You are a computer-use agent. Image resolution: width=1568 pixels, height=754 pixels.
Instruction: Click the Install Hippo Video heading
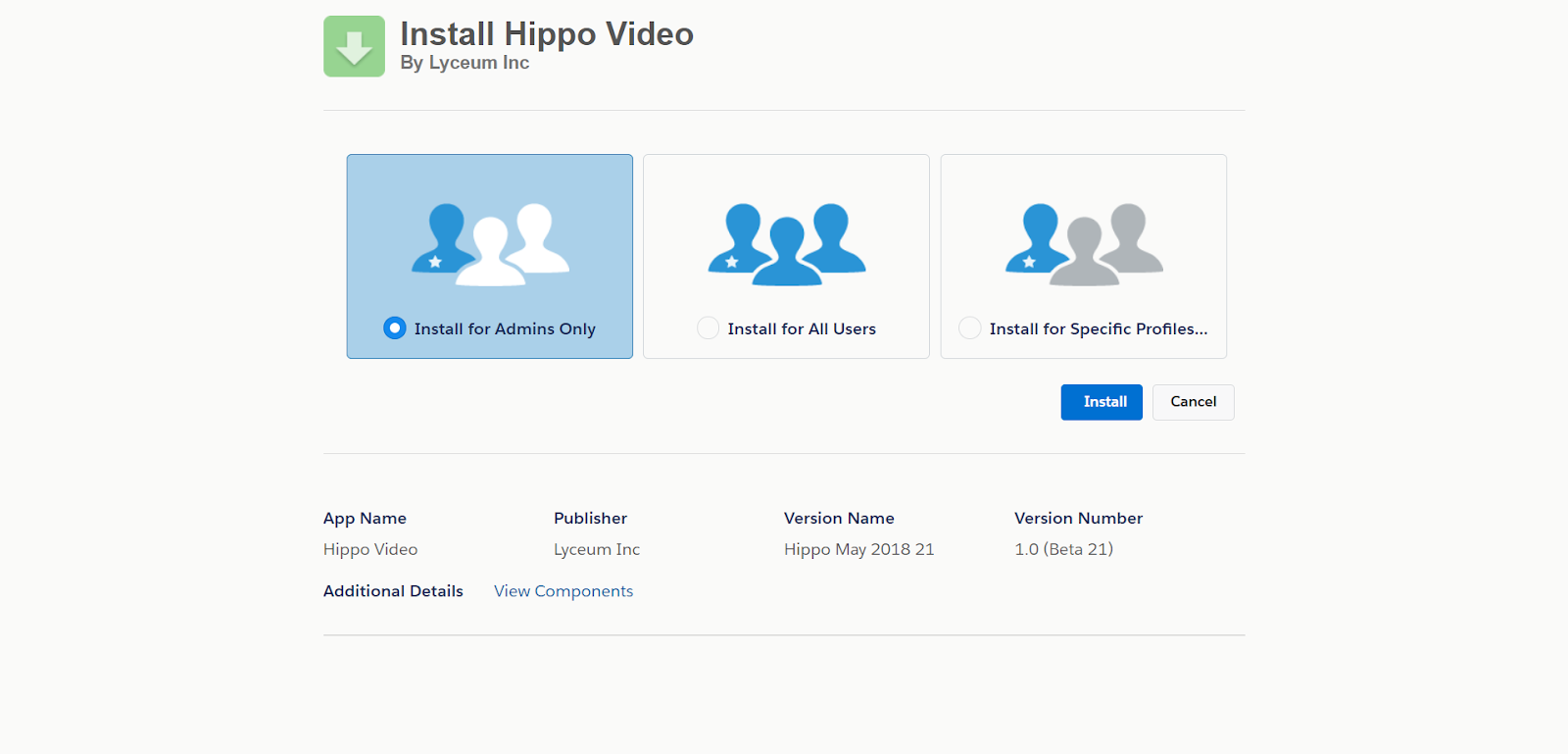click(x=547, y=34)
